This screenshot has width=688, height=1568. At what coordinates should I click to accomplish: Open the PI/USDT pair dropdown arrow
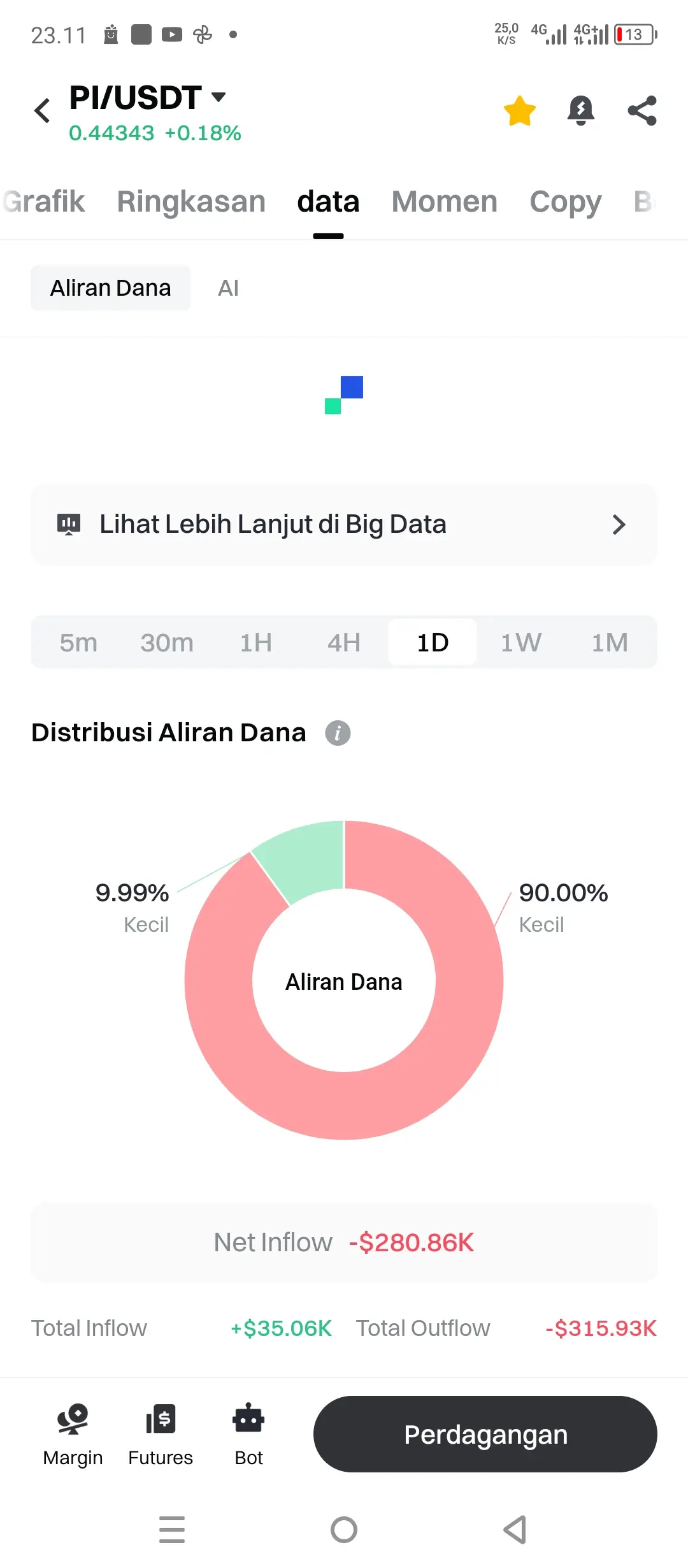219,97
